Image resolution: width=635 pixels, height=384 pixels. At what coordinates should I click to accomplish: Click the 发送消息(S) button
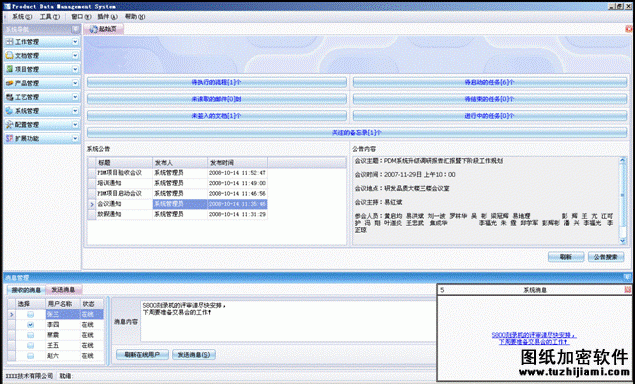point(194,355)
